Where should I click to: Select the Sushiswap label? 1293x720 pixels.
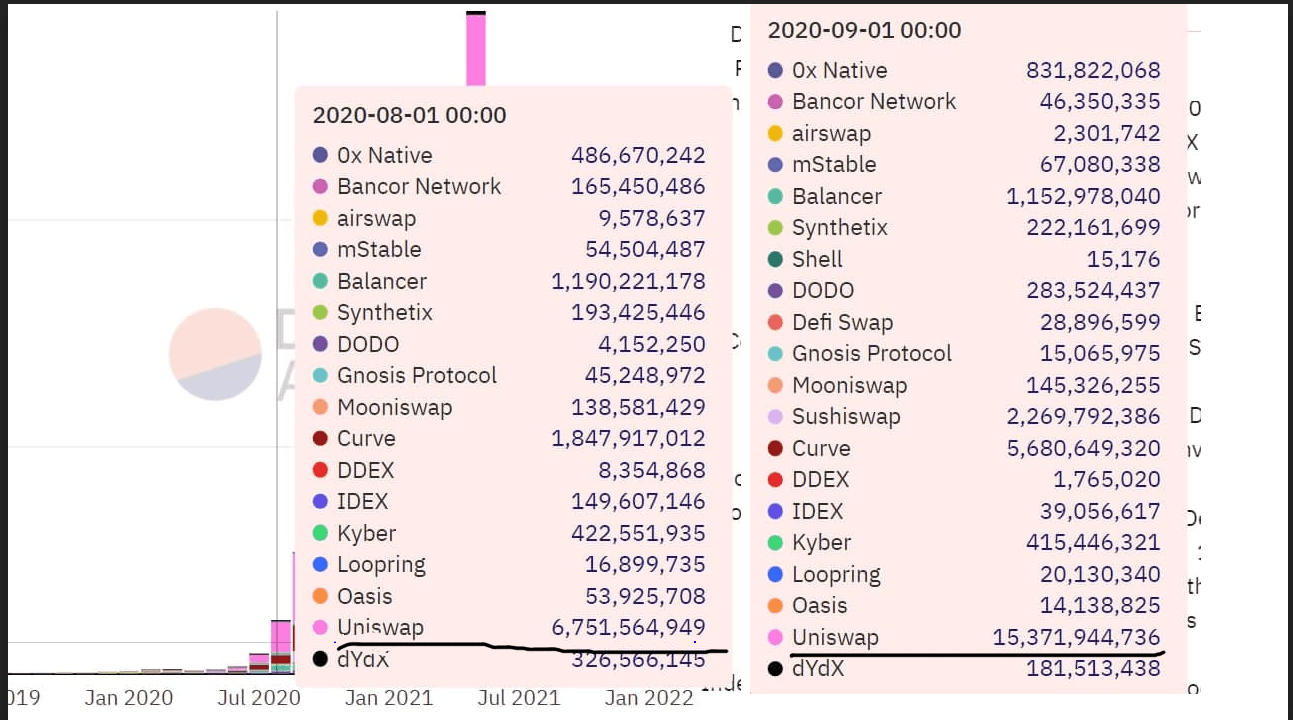click(846, 417)
